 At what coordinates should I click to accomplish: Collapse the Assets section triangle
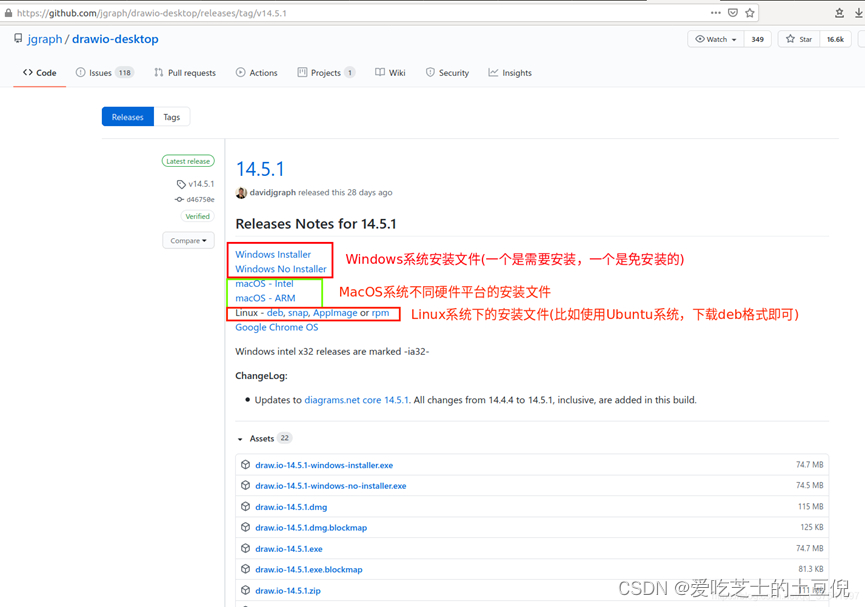[240, 439]
